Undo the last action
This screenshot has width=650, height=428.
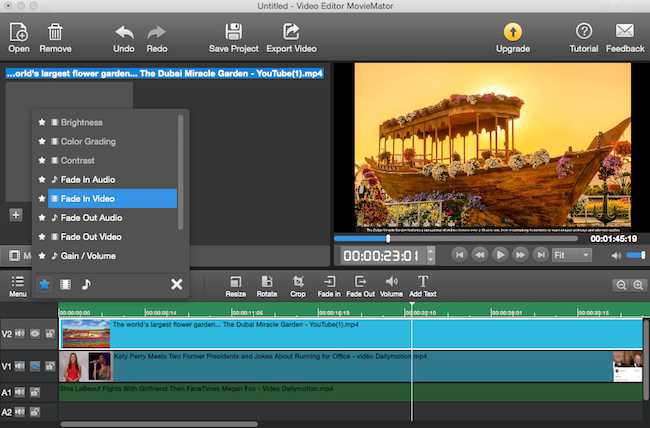pos(124,32)
